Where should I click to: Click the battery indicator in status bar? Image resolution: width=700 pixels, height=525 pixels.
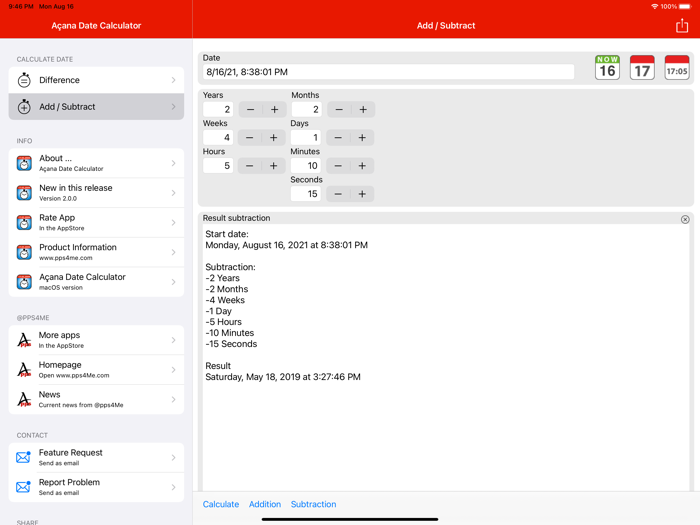coord(685,6)
